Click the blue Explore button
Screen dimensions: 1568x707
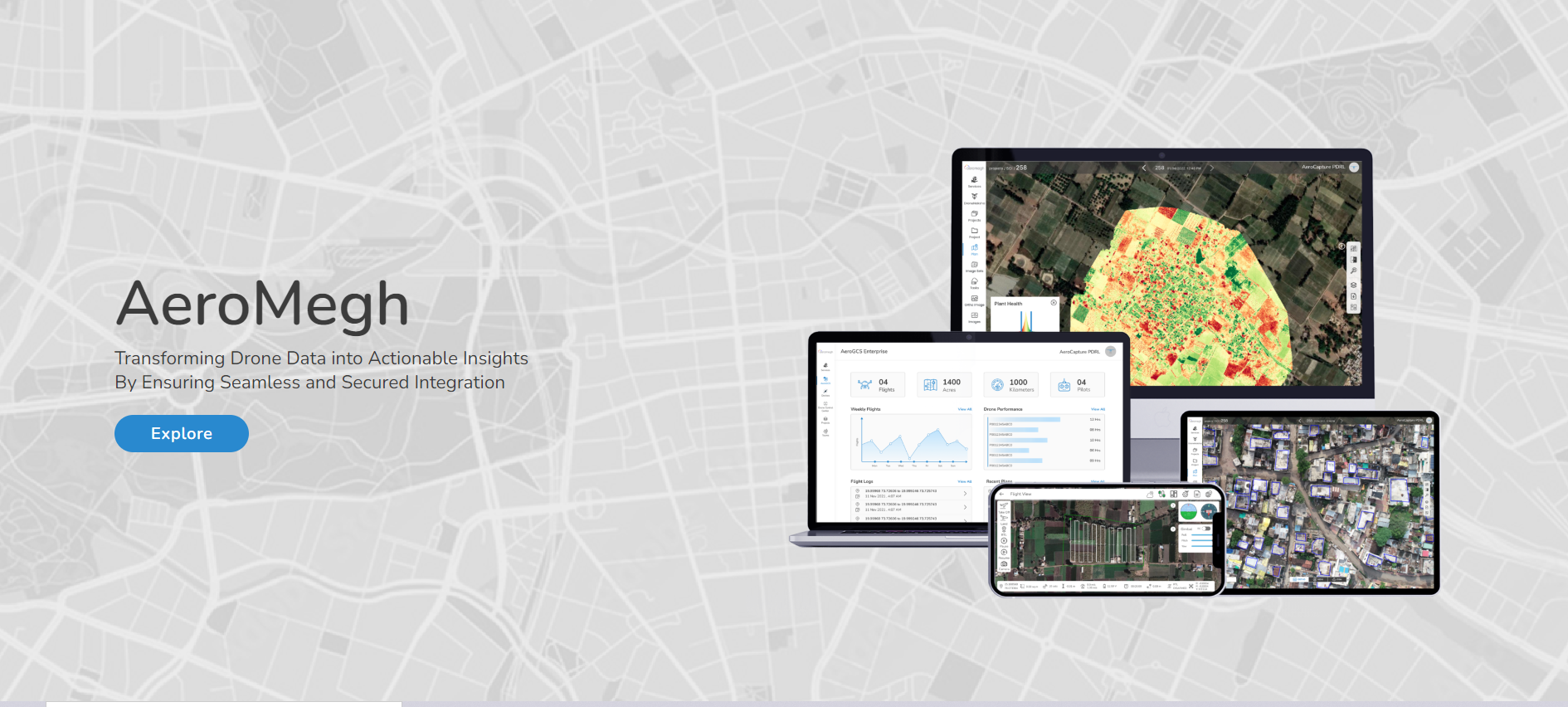point(182,433)
